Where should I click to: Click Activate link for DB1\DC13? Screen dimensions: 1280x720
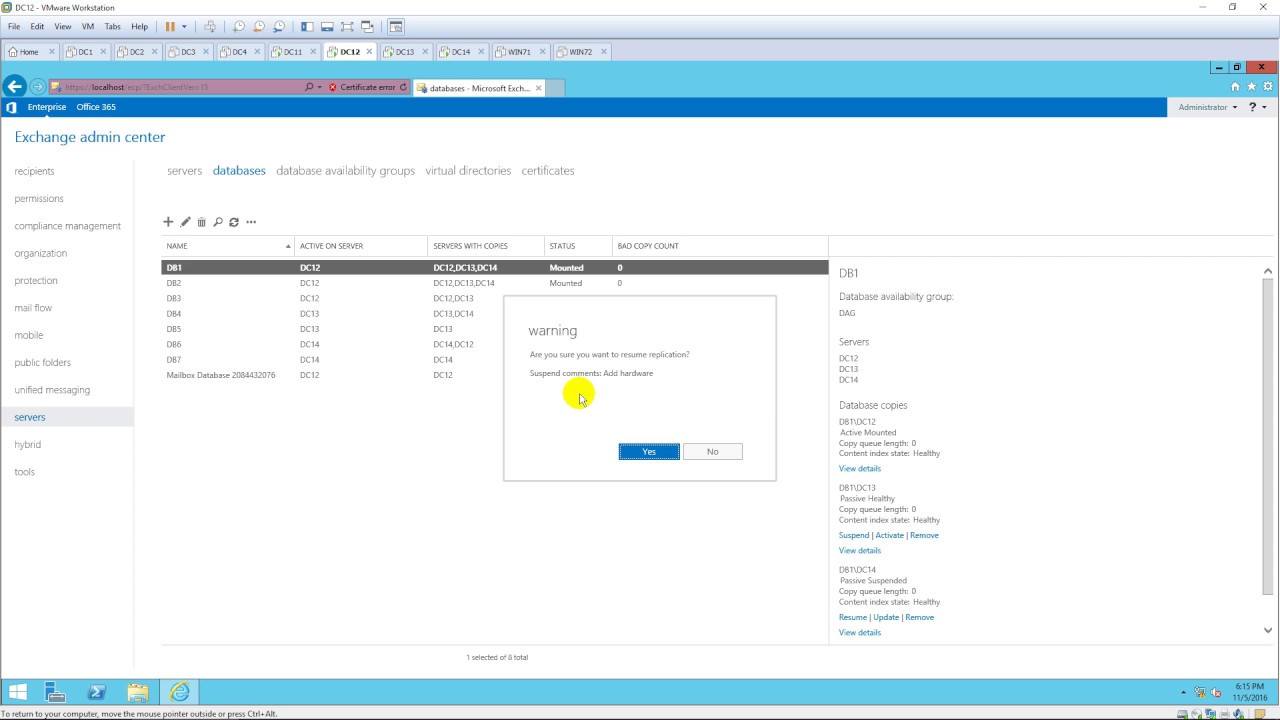889,535
